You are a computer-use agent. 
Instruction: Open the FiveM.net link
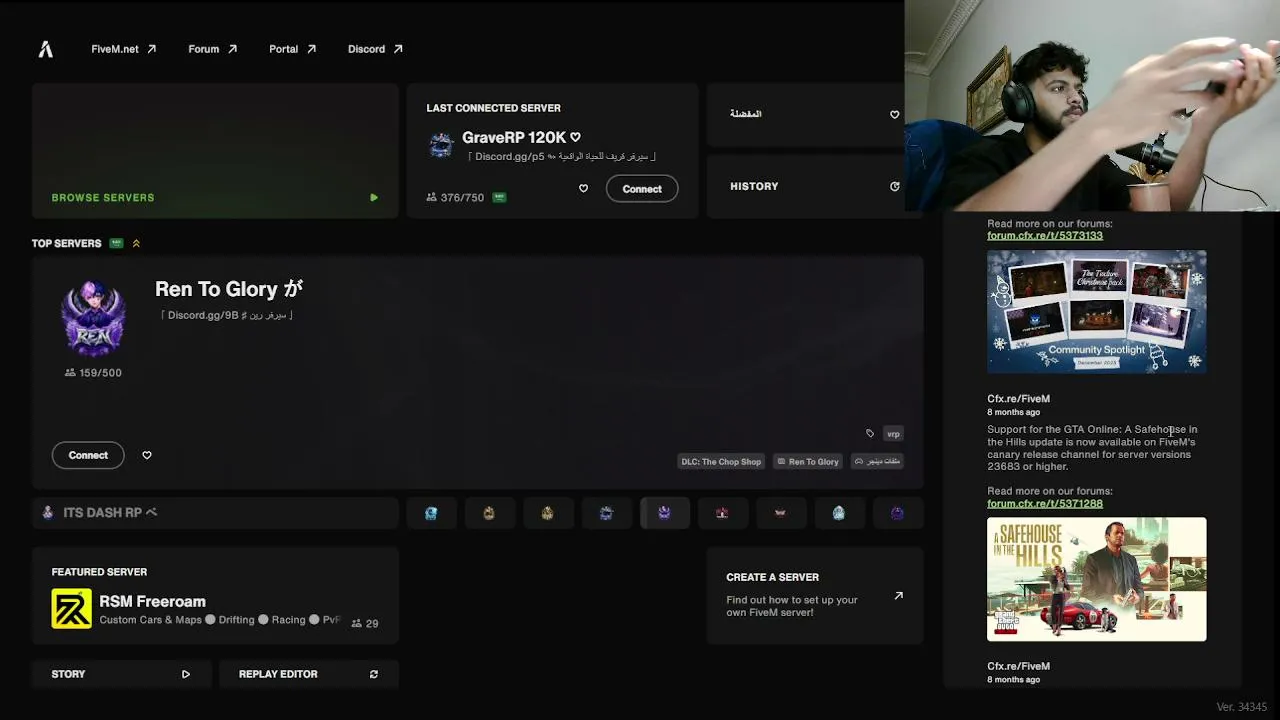(x=123, y=49)
